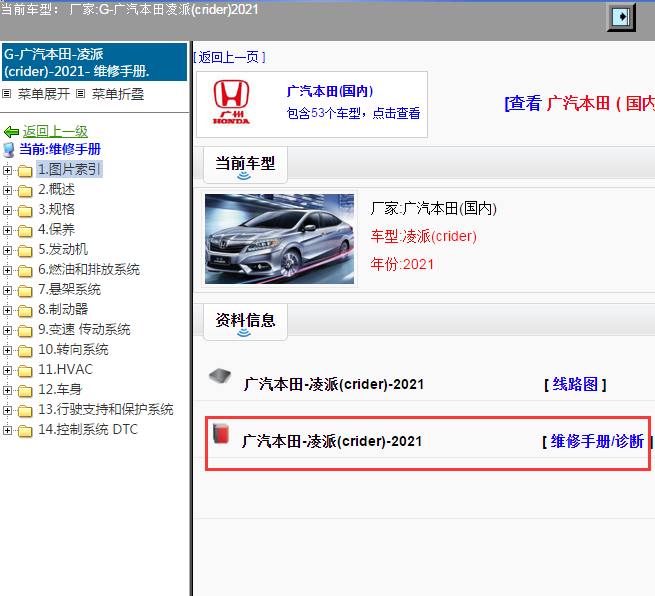The image size is (655, 596).
Task: Click the folder icon for 2.概述
Action: [25, 190]
